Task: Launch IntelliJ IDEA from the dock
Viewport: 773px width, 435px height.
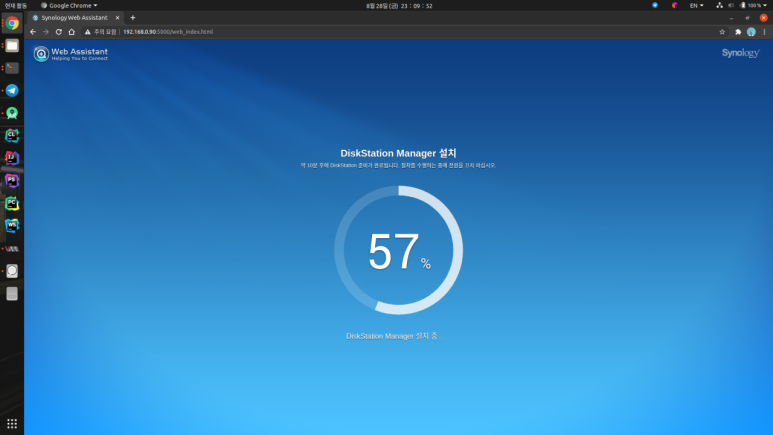Action: pos(12,158)
